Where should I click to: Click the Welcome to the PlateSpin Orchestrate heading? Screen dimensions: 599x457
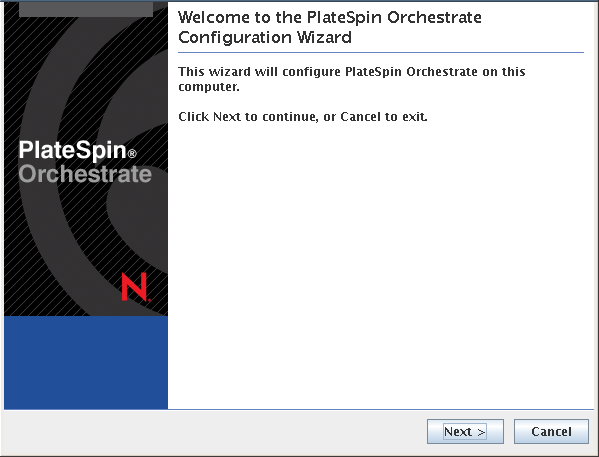pyautogui.click(x=330, y=18)
